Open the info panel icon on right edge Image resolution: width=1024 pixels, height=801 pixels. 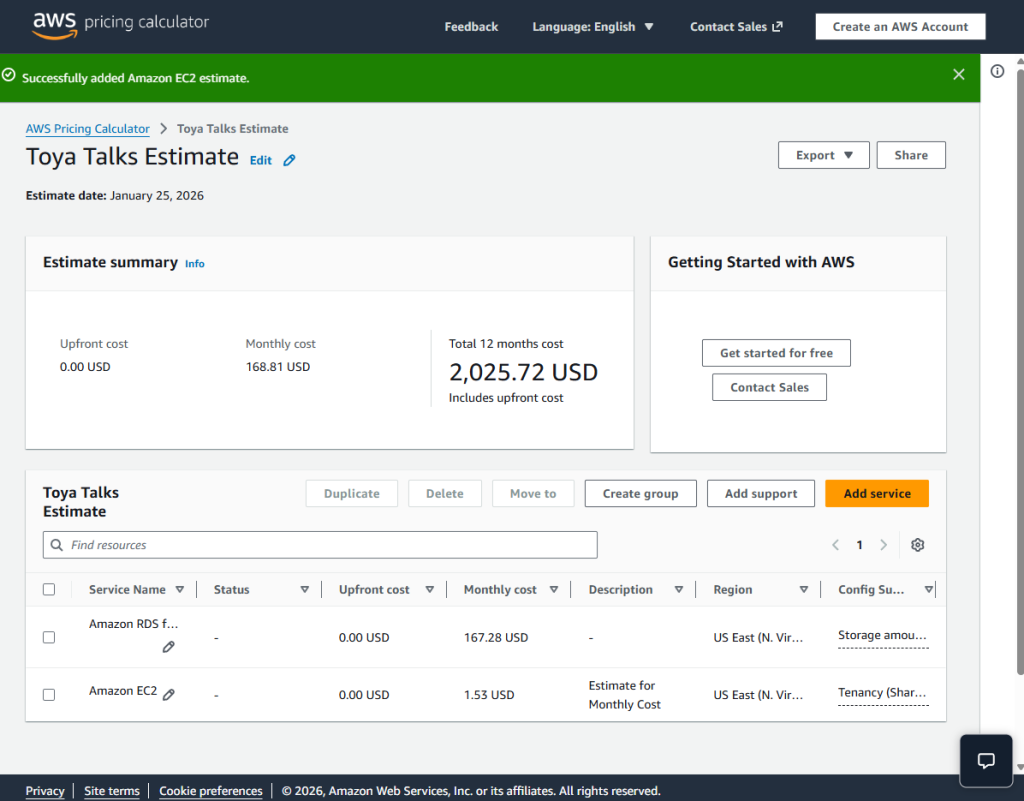[997, 71]
